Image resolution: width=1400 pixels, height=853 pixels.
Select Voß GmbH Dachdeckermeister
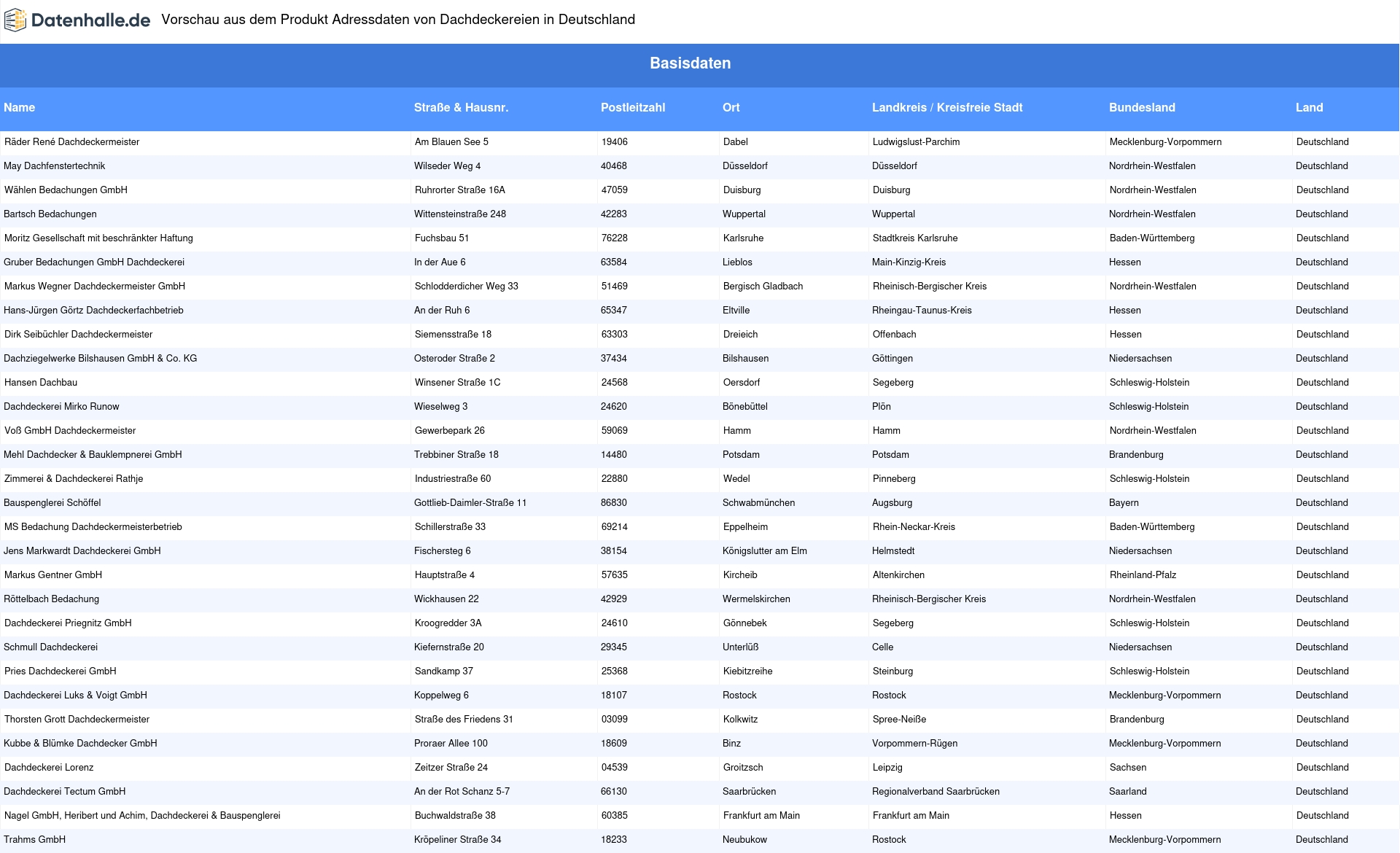click(70, 431)
